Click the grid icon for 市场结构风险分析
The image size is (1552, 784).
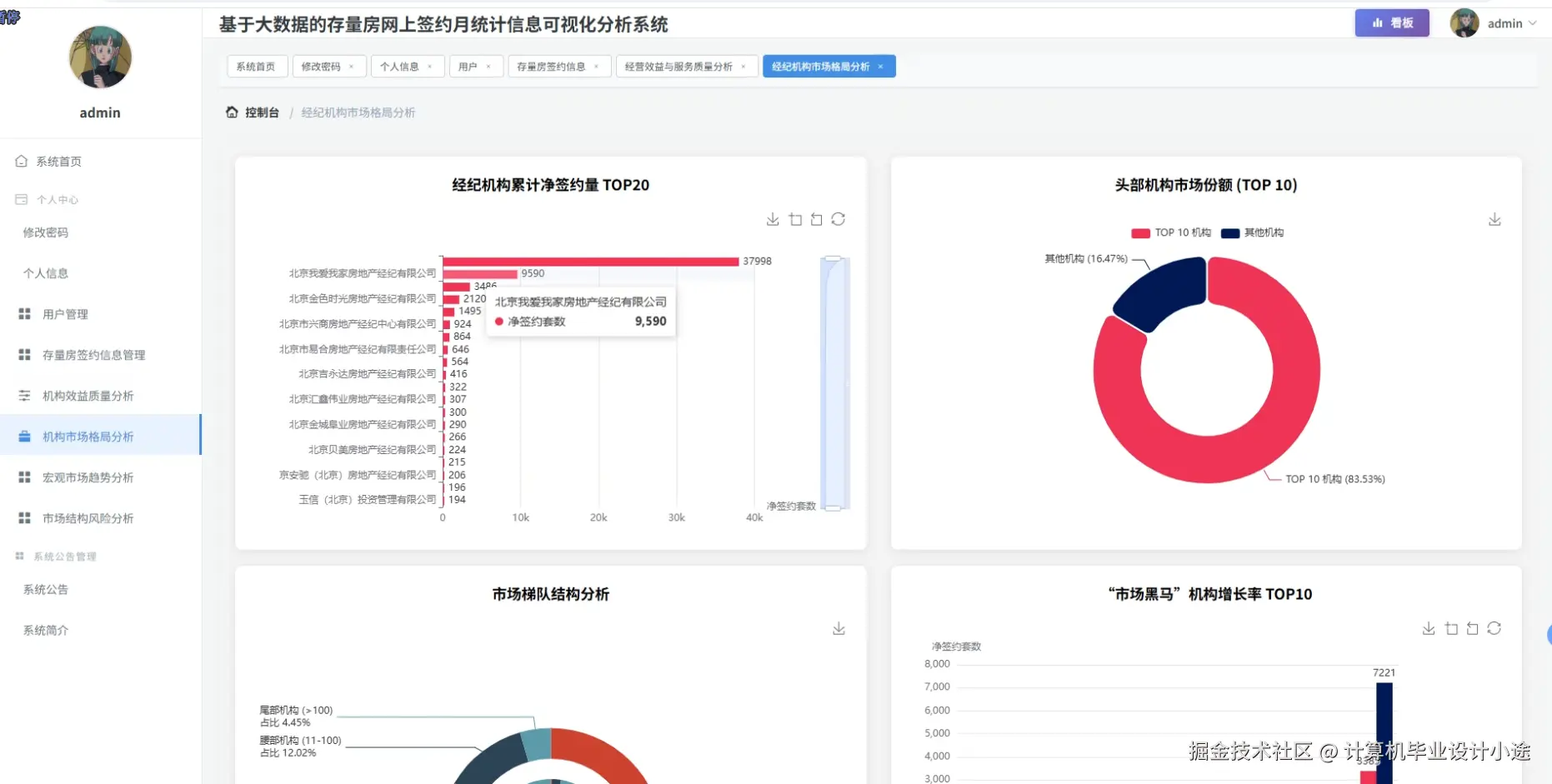24,518
